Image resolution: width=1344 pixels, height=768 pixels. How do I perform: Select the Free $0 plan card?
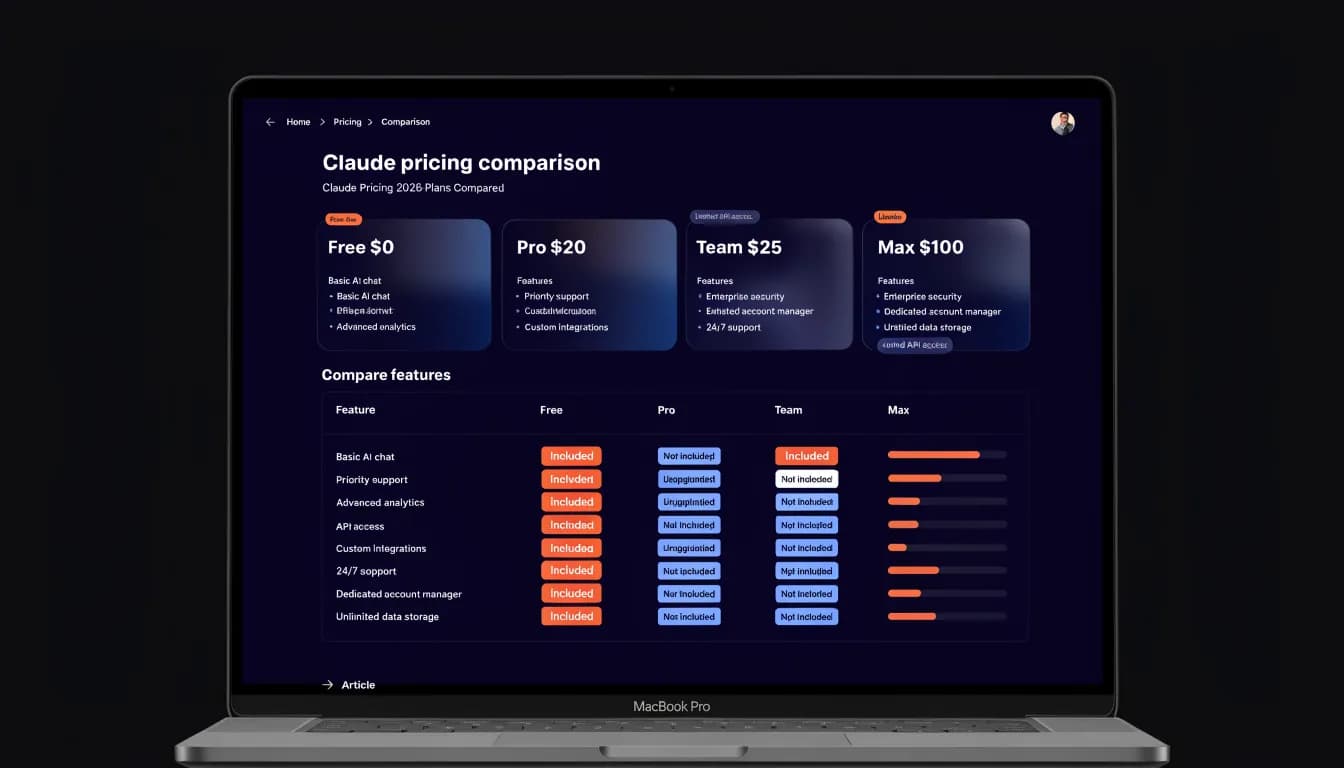[404, 285]
